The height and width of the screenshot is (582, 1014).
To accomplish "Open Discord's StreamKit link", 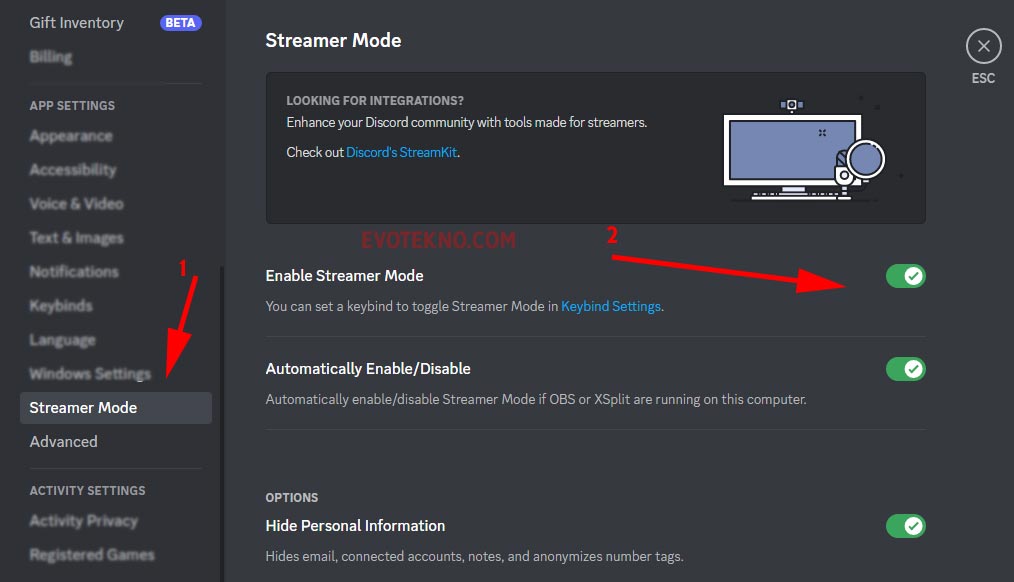I will 403,152.
